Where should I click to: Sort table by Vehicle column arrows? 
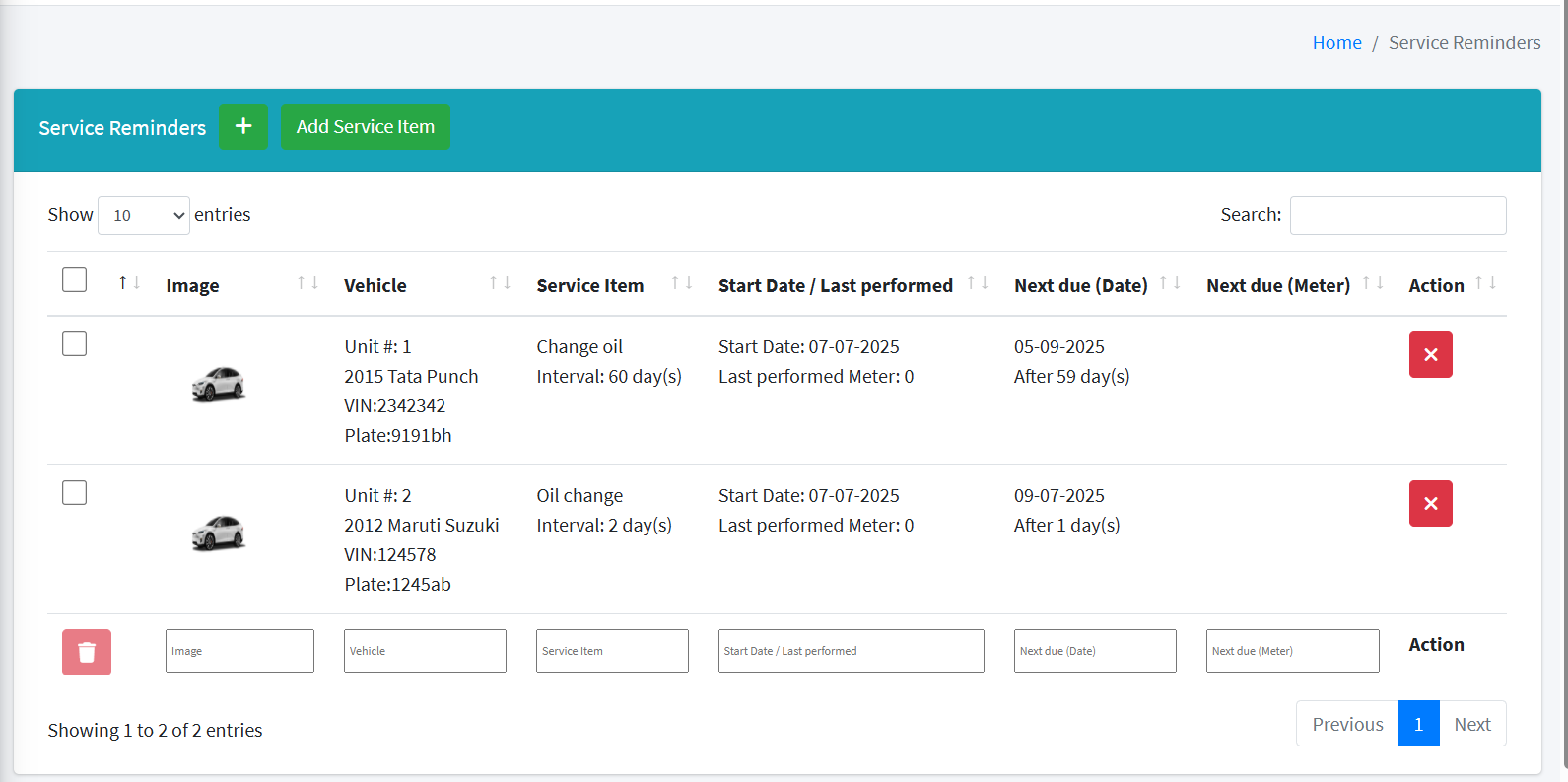tap(500, 284)
